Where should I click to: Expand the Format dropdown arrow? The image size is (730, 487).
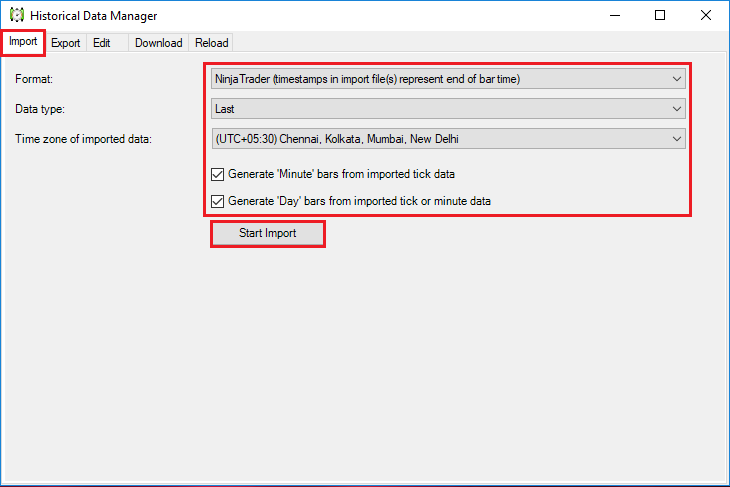coord(676,79)
